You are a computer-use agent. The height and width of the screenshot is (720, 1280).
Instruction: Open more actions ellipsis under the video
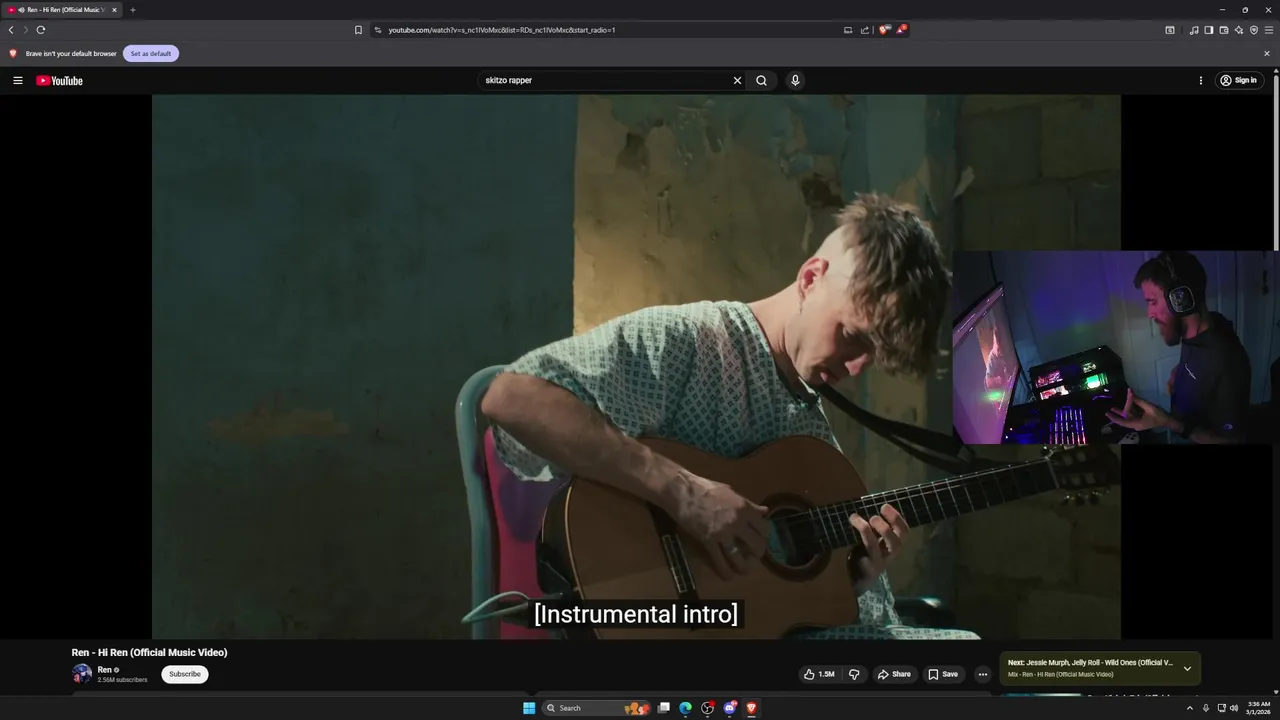click(982, 674)
